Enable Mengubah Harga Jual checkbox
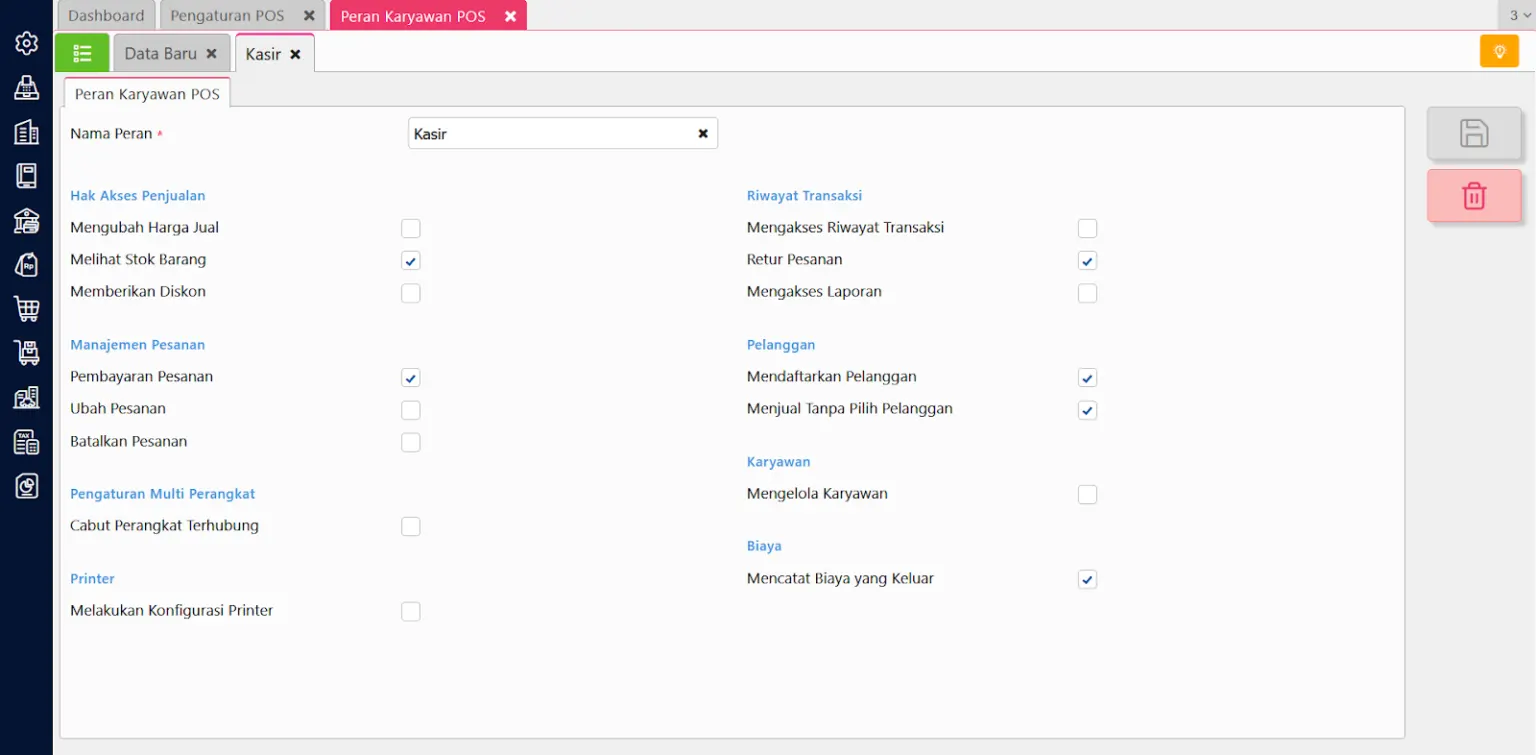The image size is (1536, 755). point(411,229)
